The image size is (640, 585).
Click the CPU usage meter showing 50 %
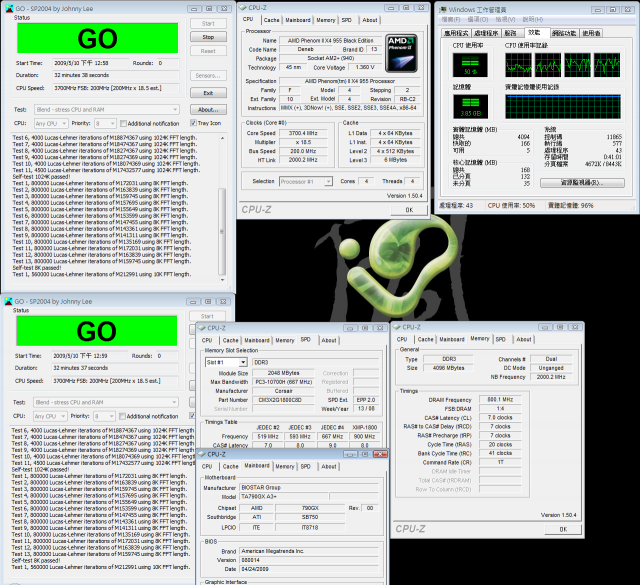(470, 65)
